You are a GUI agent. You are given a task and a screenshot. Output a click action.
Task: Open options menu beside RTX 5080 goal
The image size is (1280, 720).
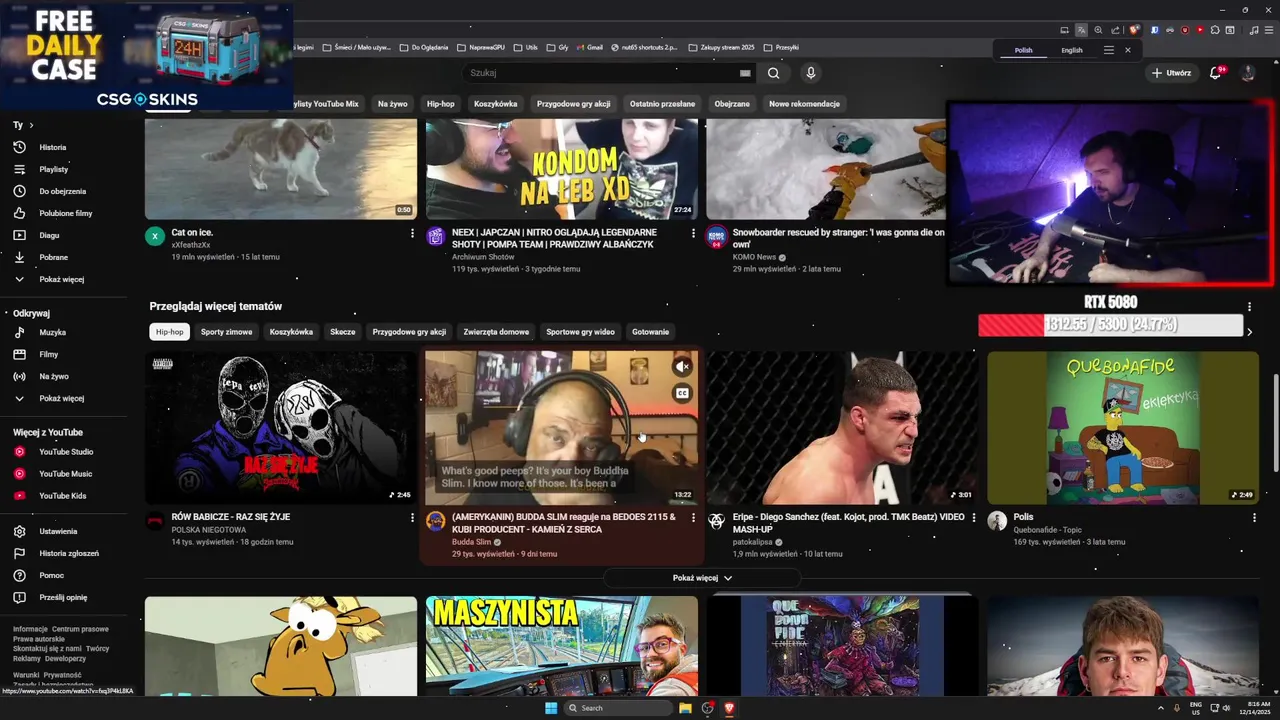point(1249,307)
